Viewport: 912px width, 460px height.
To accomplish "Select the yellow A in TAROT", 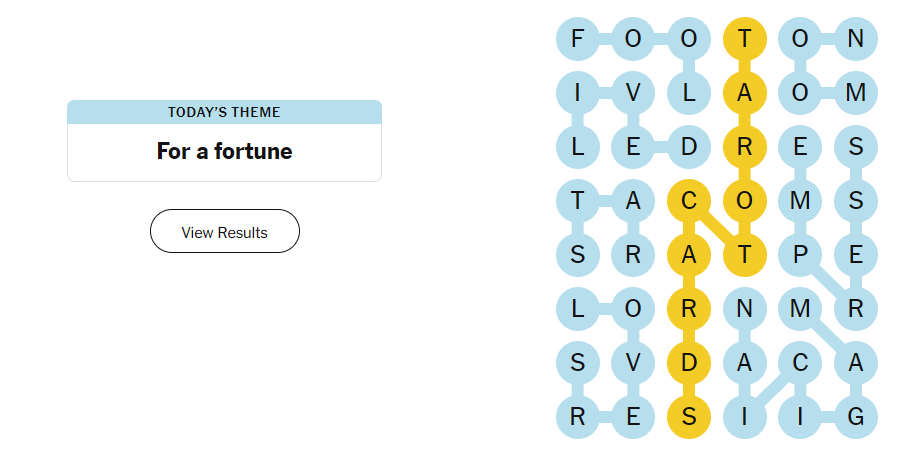I will (744, 94).
